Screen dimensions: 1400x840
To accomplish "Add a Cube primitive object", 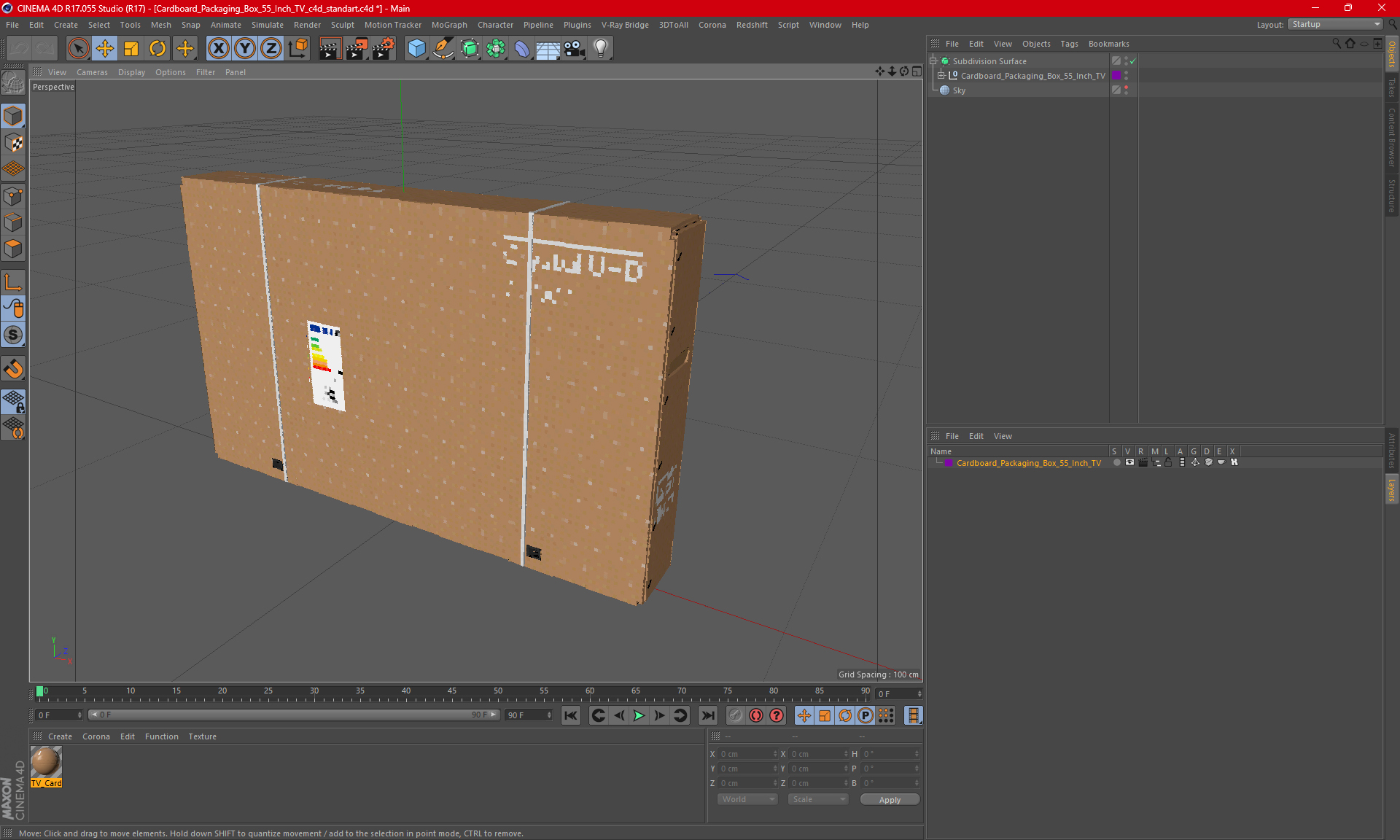I will [x=416, y=48].
